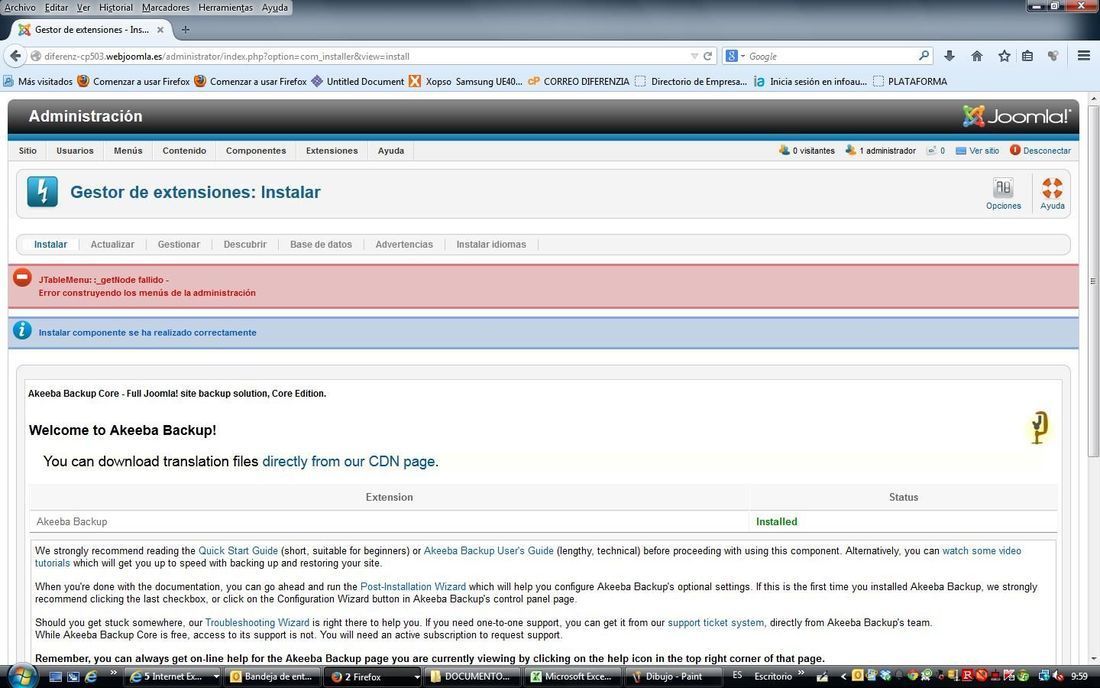Switch to the Gestionar tab
Image resolution: width=1100 pixels, height=688 pixels.
click(x=179, y=245)
